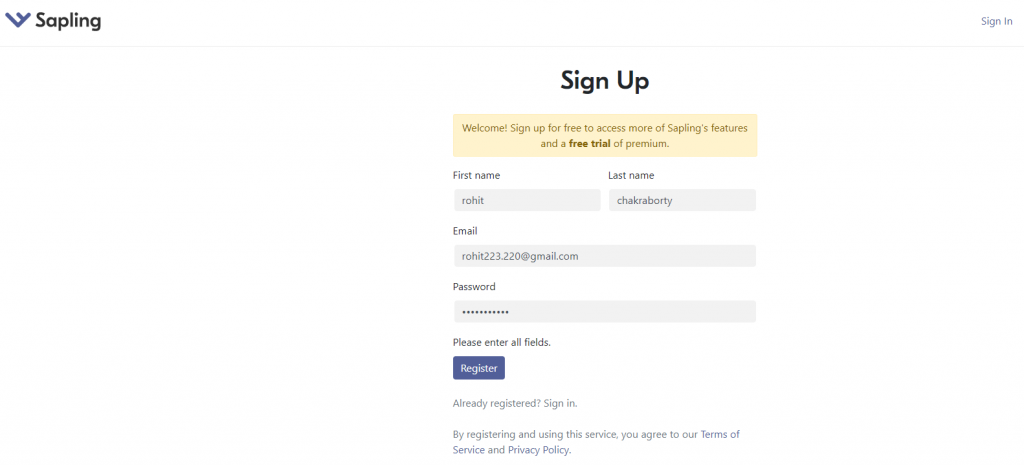Click the 'Email' field label
Viewport: 1024px width, 465px height.
point(465,231)
